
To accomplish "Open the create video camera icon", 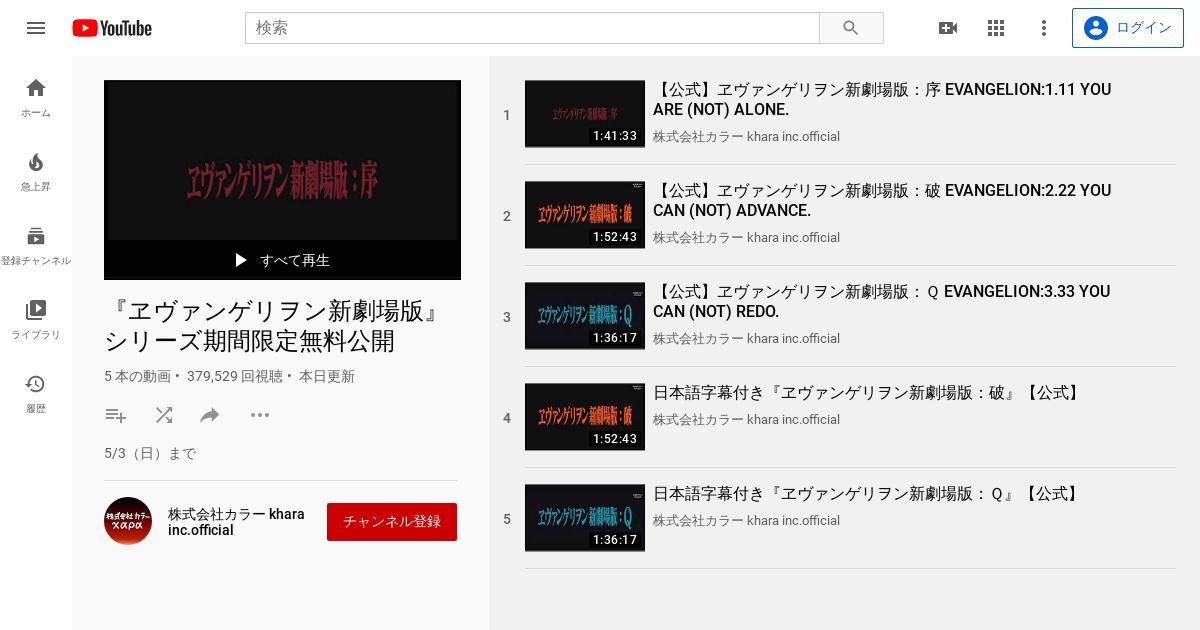I will coord(948,28).
